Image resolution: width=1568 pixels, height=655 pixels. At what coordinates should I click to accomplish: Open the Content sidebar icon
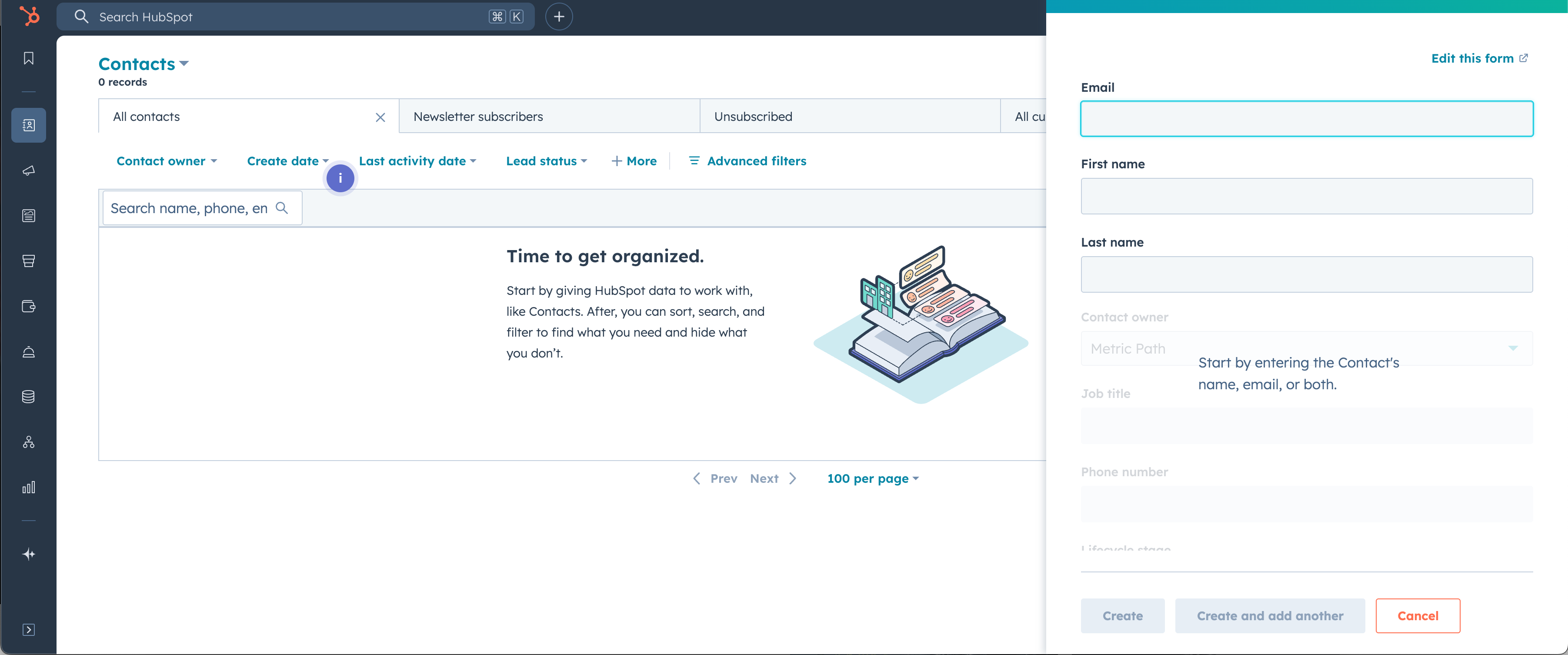(29, 215)
